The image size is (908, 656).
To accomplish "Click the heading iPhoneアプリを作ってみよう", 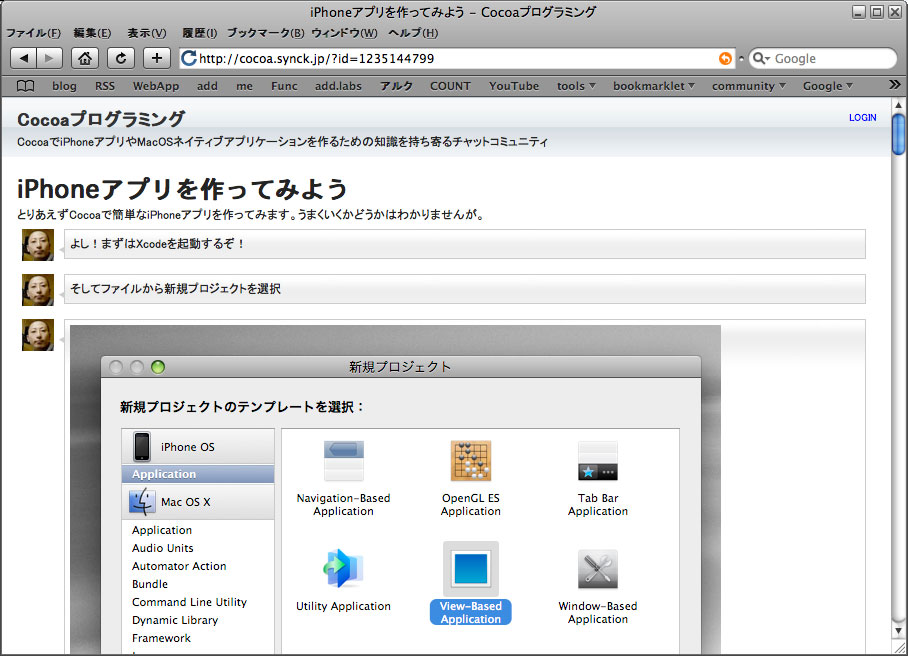I will pos(182,189).
